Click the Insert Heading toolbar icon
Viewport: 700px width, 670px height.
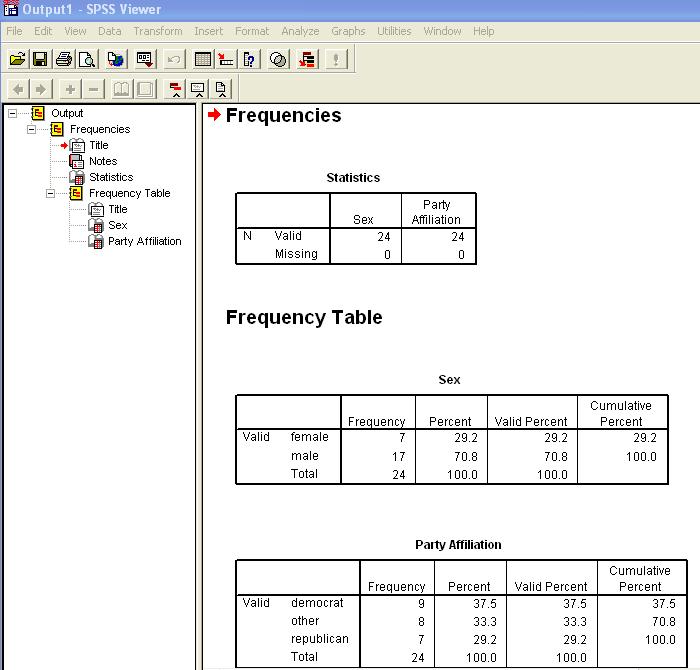click(175, 89)
